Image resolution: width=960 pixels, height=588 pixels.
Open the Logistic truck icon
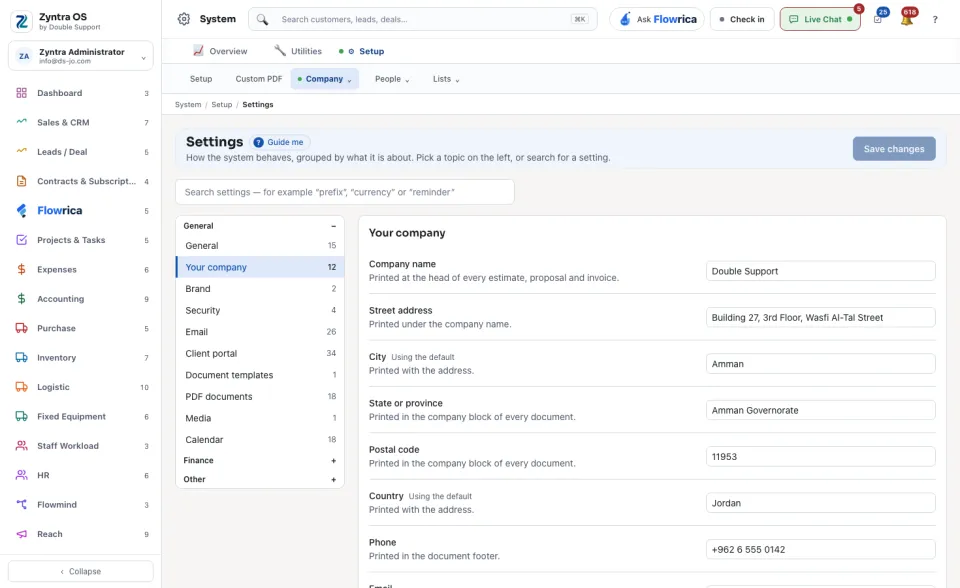point(21,387)
